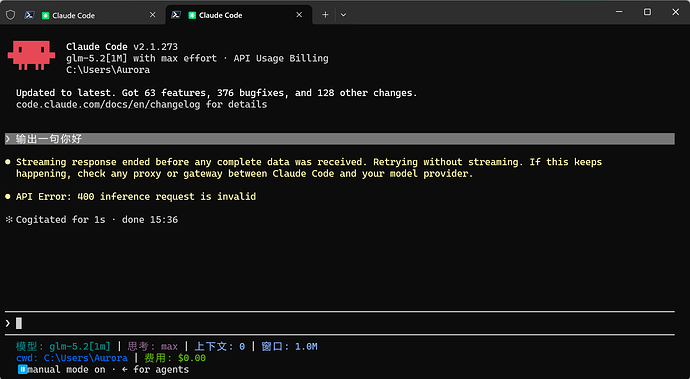Select the prompt row '输出一句你好'
Image resolution: width=690 pixels, height=379 pixels.
tap(339, 139)
